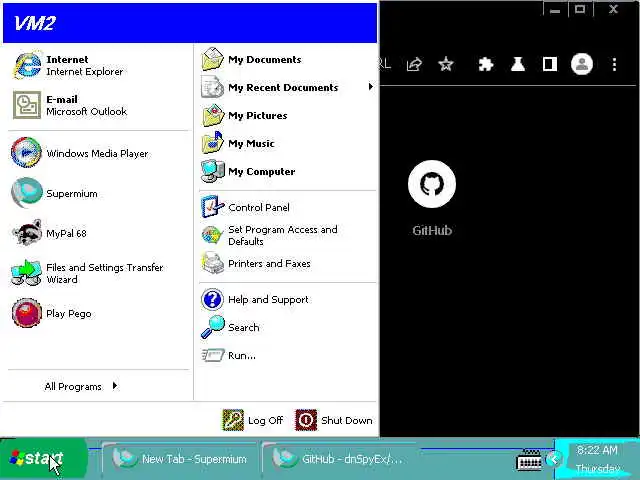Switch to GitHub - dnSpyEx taskbar button
The height and width of the screenshot is (480, 640).
click(x=339, y=459)
